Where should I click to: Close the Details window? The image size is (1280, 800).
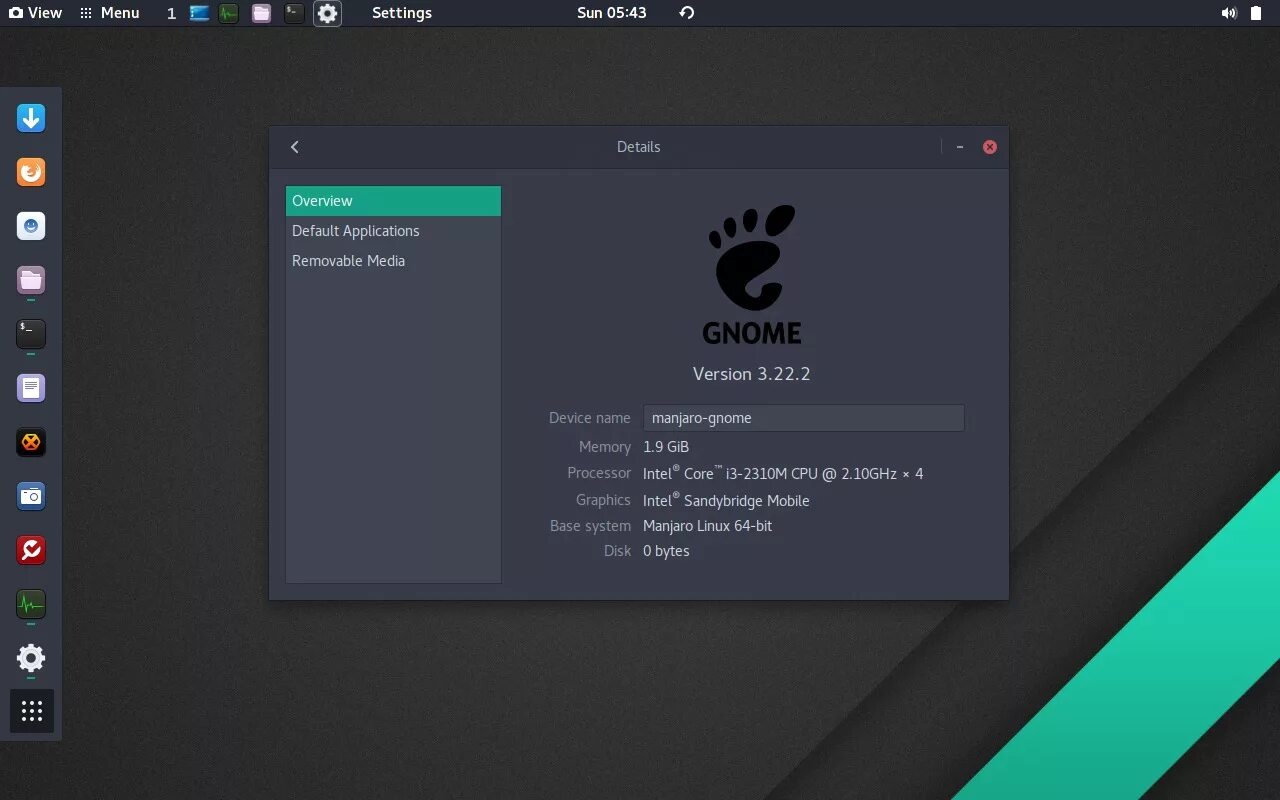point(990,147)
